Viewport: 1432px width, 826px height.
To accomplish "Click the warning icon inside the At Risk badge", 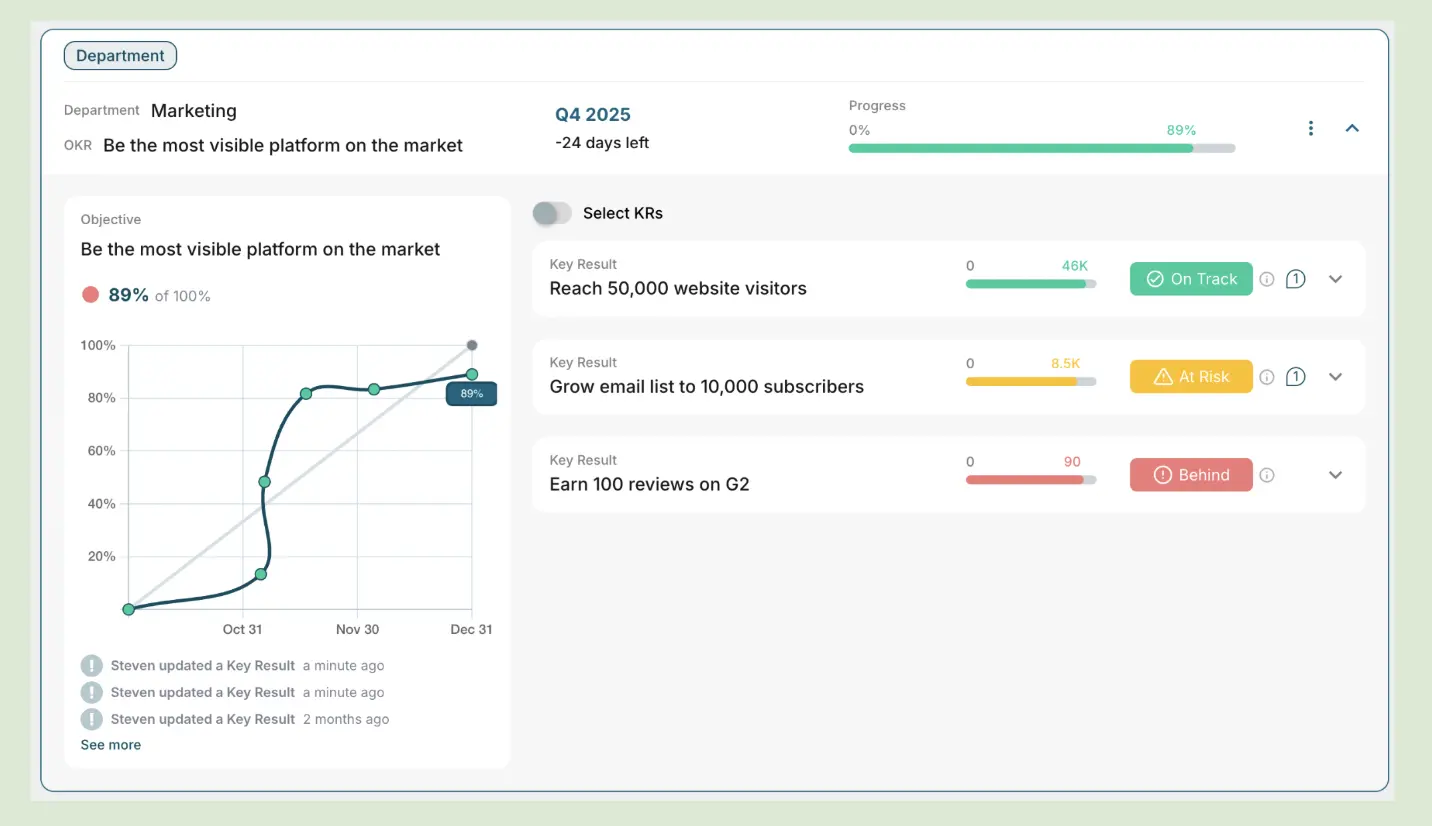I will click(1164, 377).
